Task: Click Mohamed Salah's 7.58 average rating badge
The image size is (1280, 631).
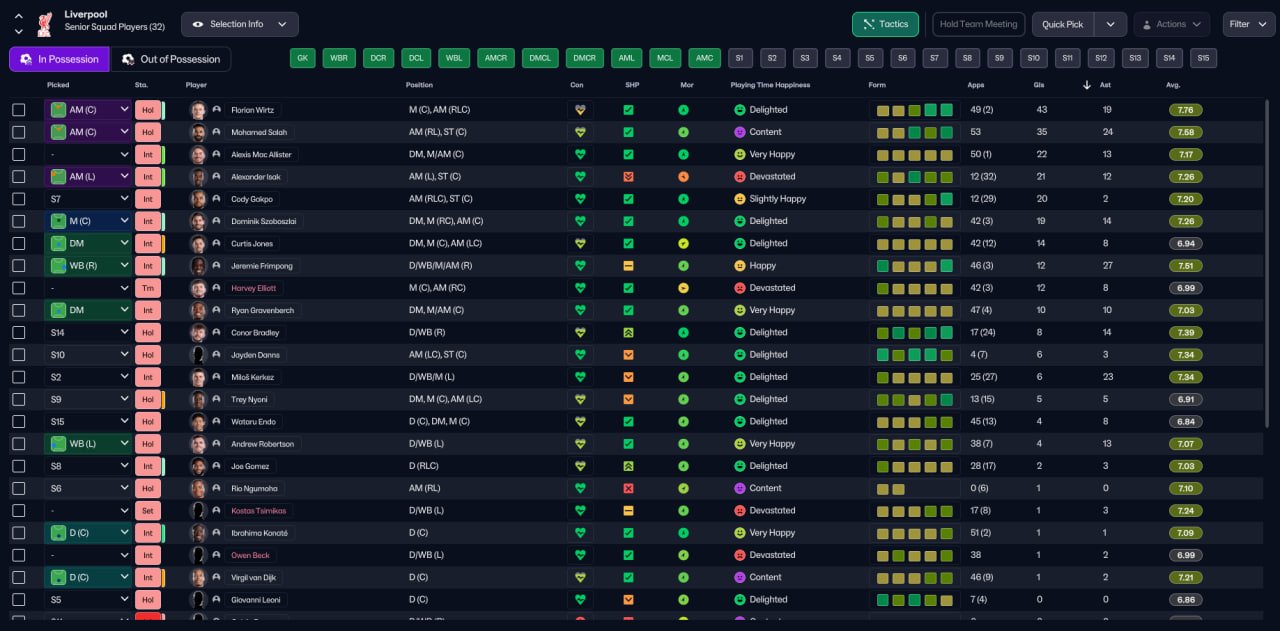Action: click(x=1185, y=132)
